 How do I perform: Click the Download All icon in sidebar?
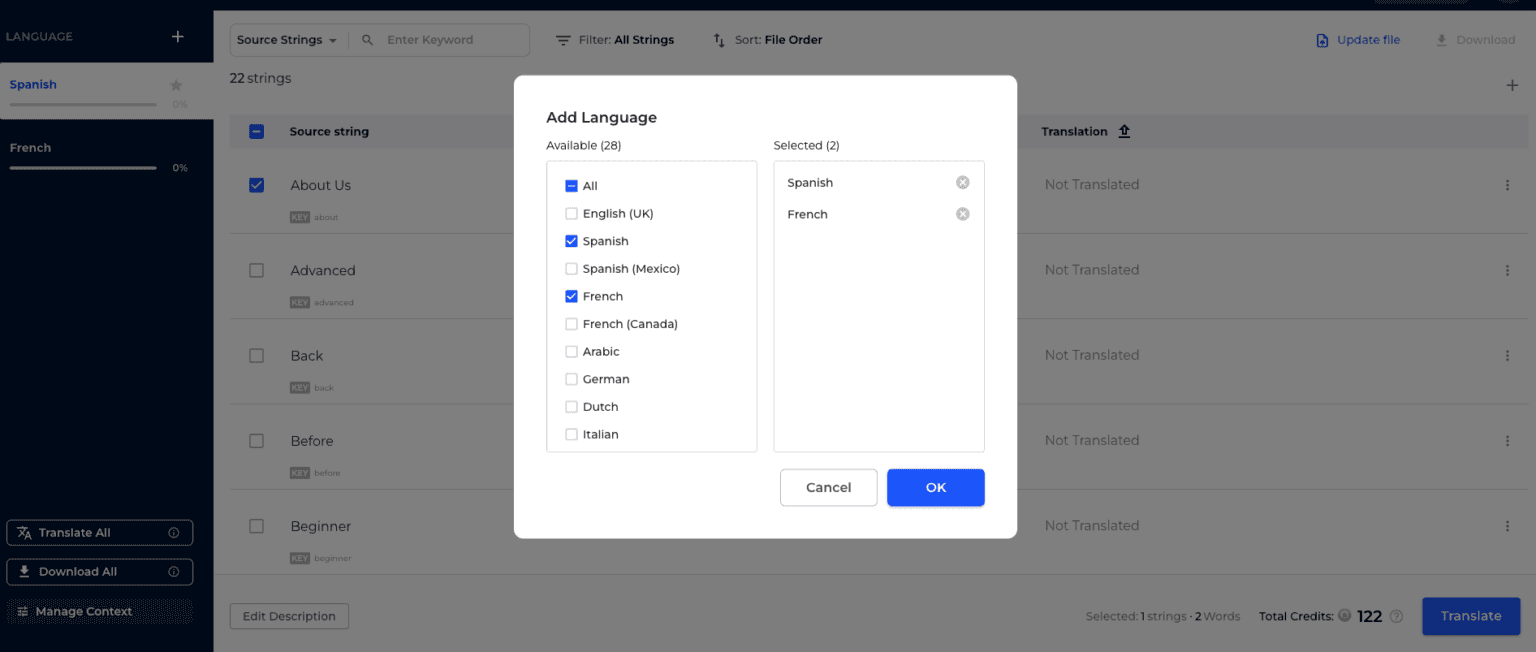24,572
